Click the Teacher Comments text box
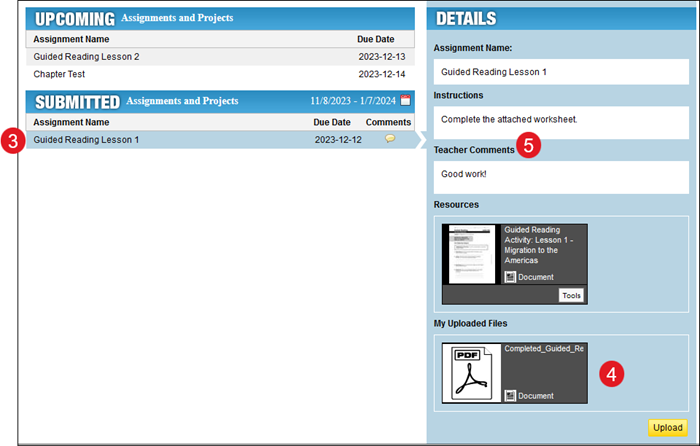This screenshot has width=700, height=446. click(x=560, y=174)
